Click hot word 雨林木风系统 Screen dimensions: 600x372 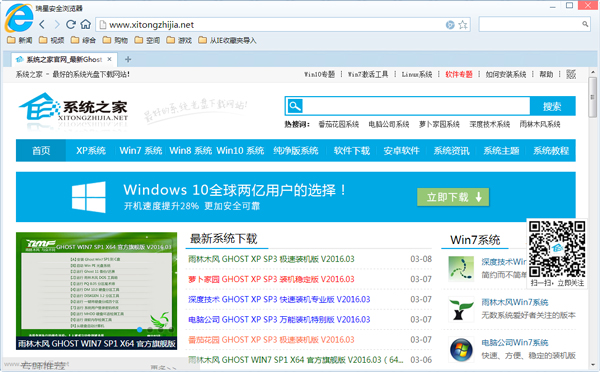pos(540,124)
